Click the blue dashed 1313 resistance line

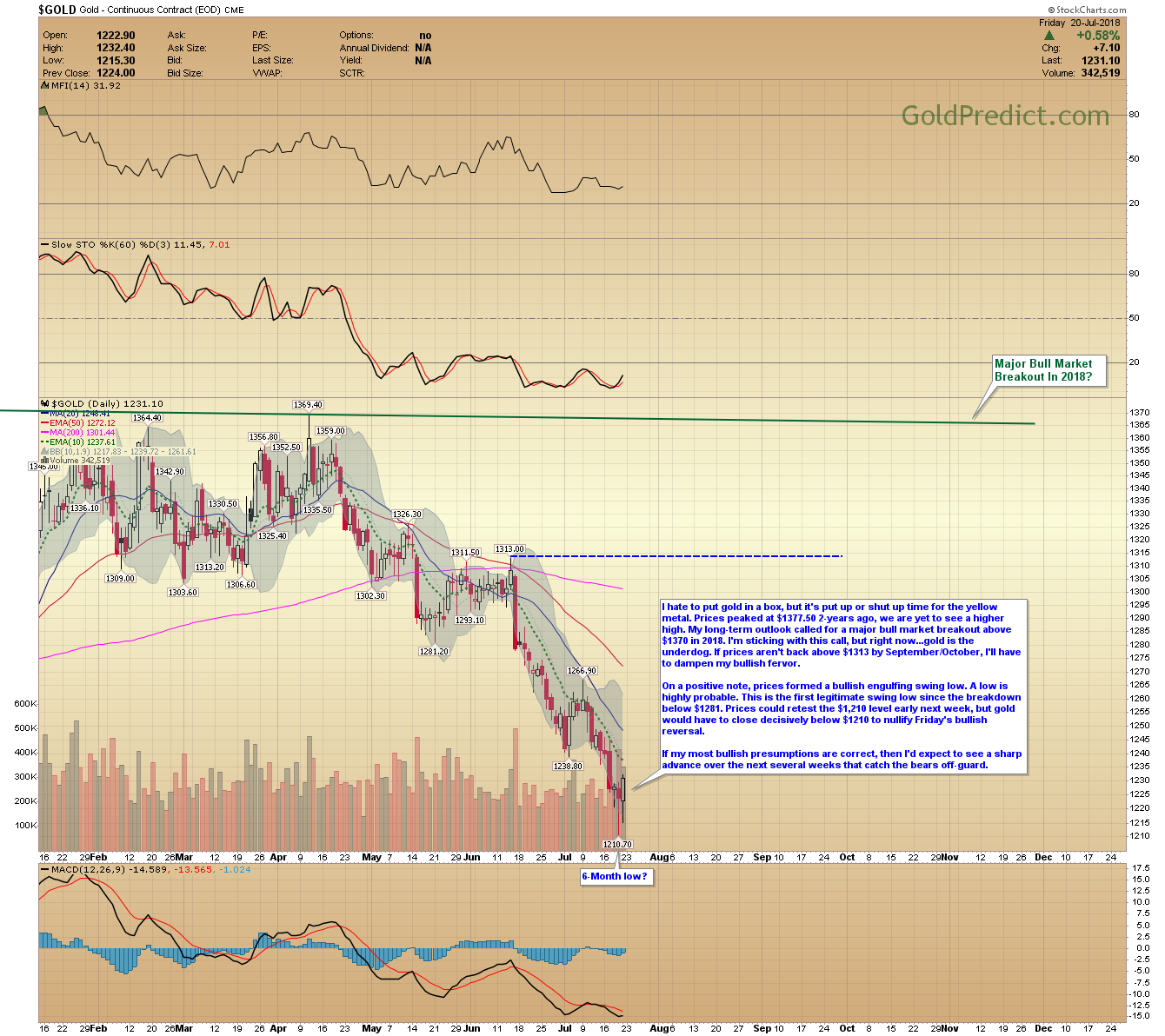pos(678,556)
